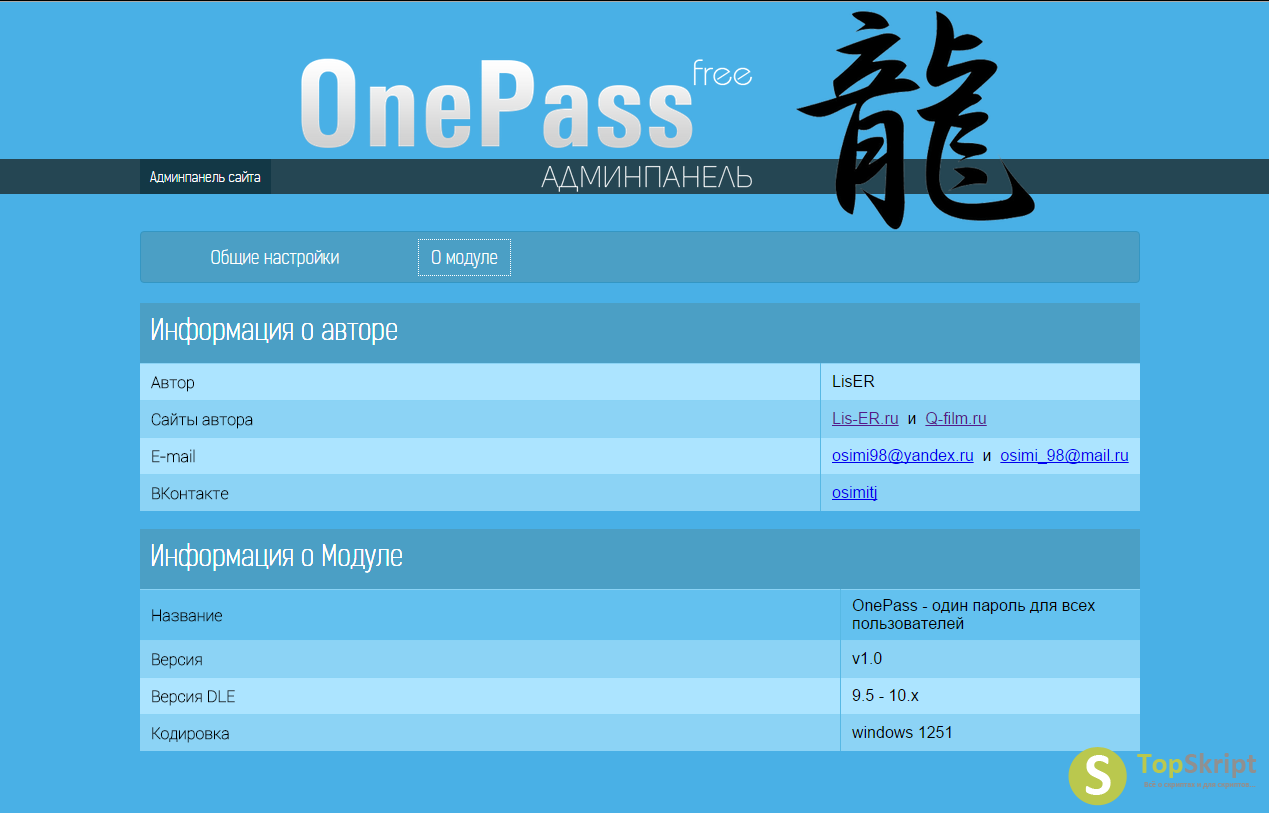Click the Сайты автора label
The width and height of the screenshot is (1269, 813).
pos(202,420)
